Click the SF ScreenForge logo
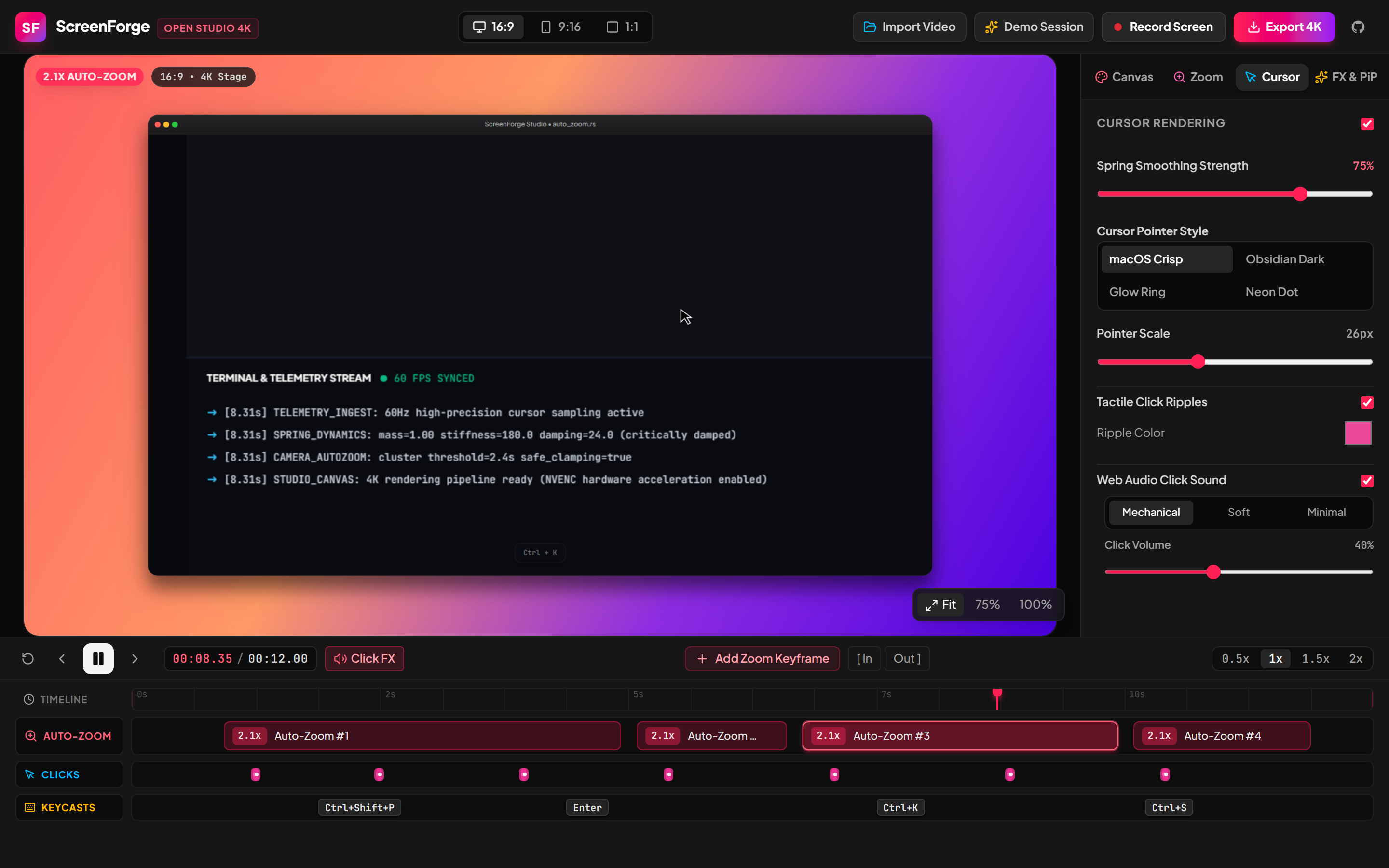The height and width of the screenshot is (868, 1389). (x=30, y=27)
